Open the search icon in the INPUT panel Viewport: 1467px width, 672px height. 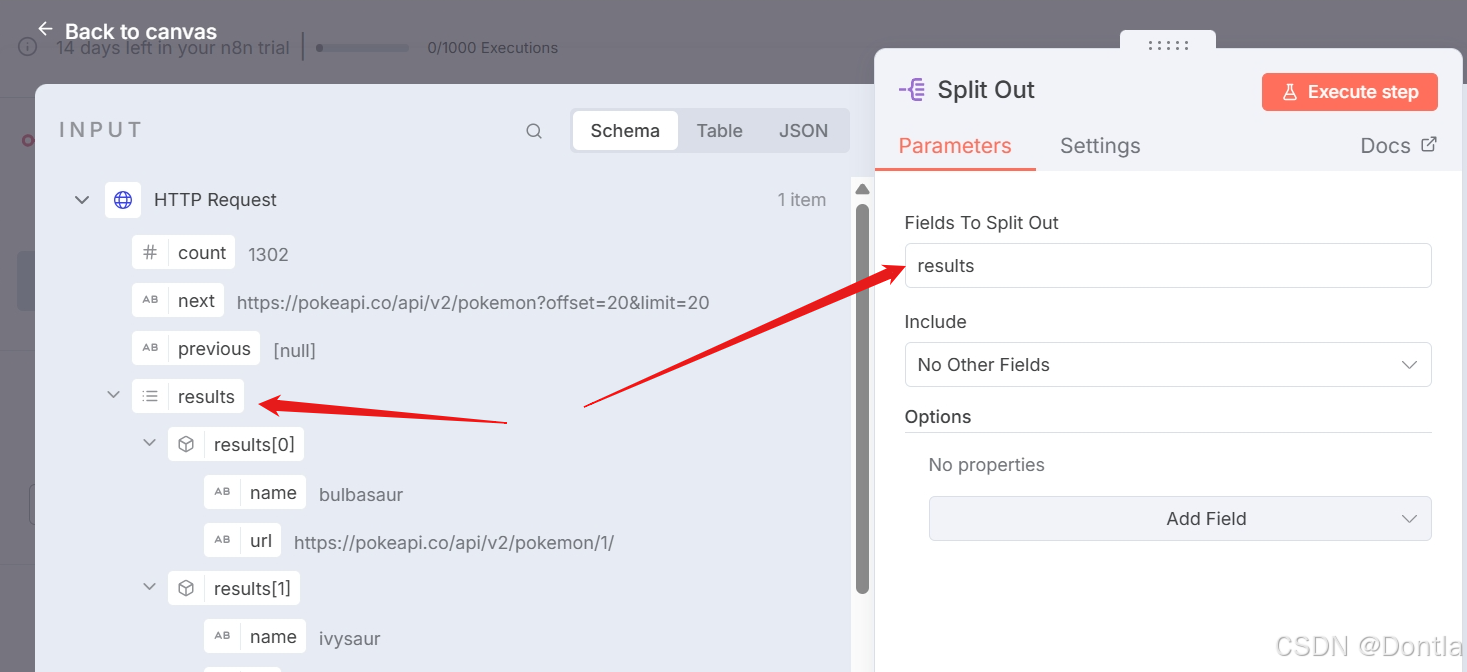click(x=534, y=131)
